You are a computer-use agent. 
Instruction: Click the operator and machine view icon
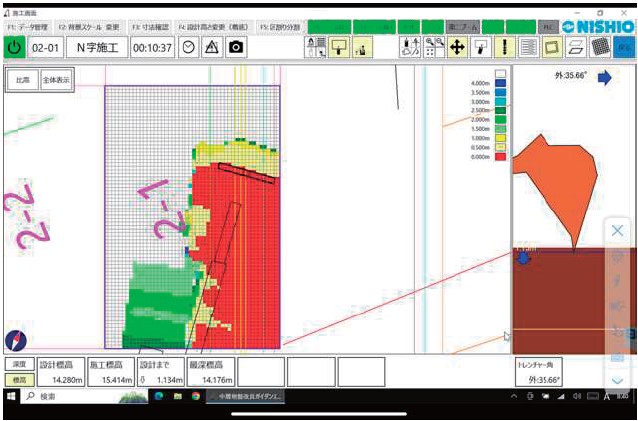[316, 47]
